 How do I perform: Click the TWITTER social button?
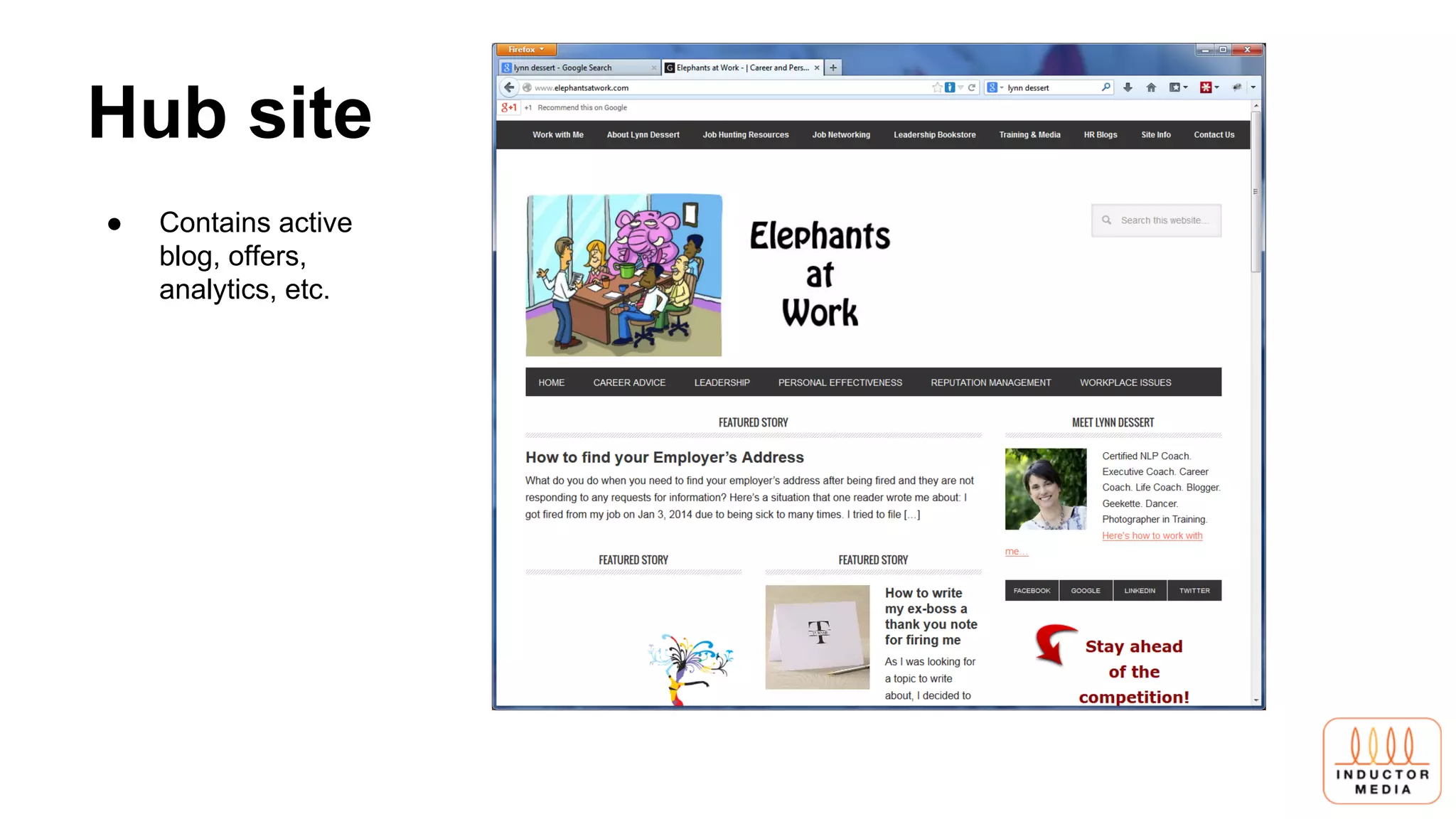pyautogui.click(x=1194, y=591)
